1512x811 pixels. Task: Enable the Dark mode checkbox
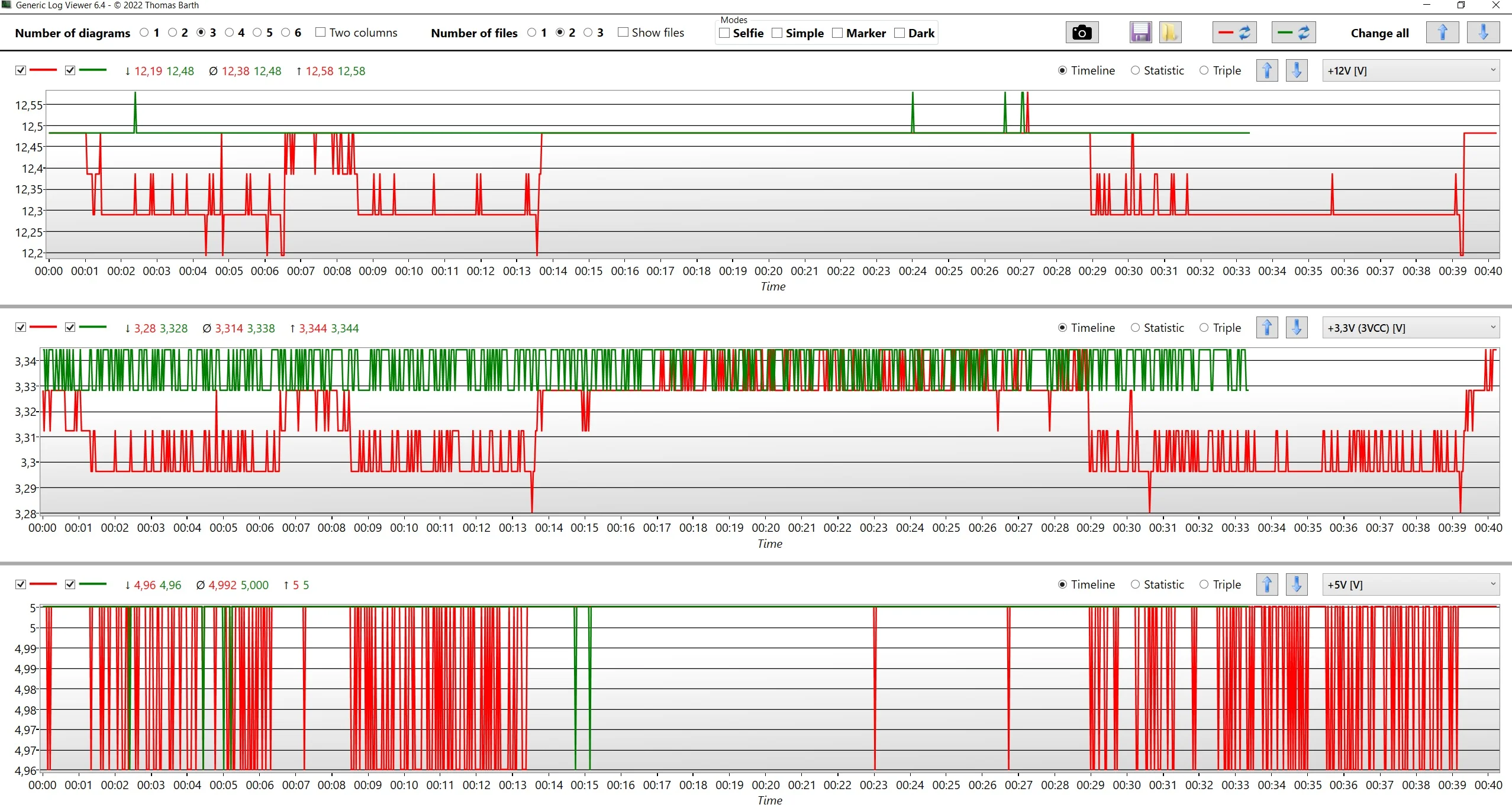pyautogui.click(x=900, y=33)
